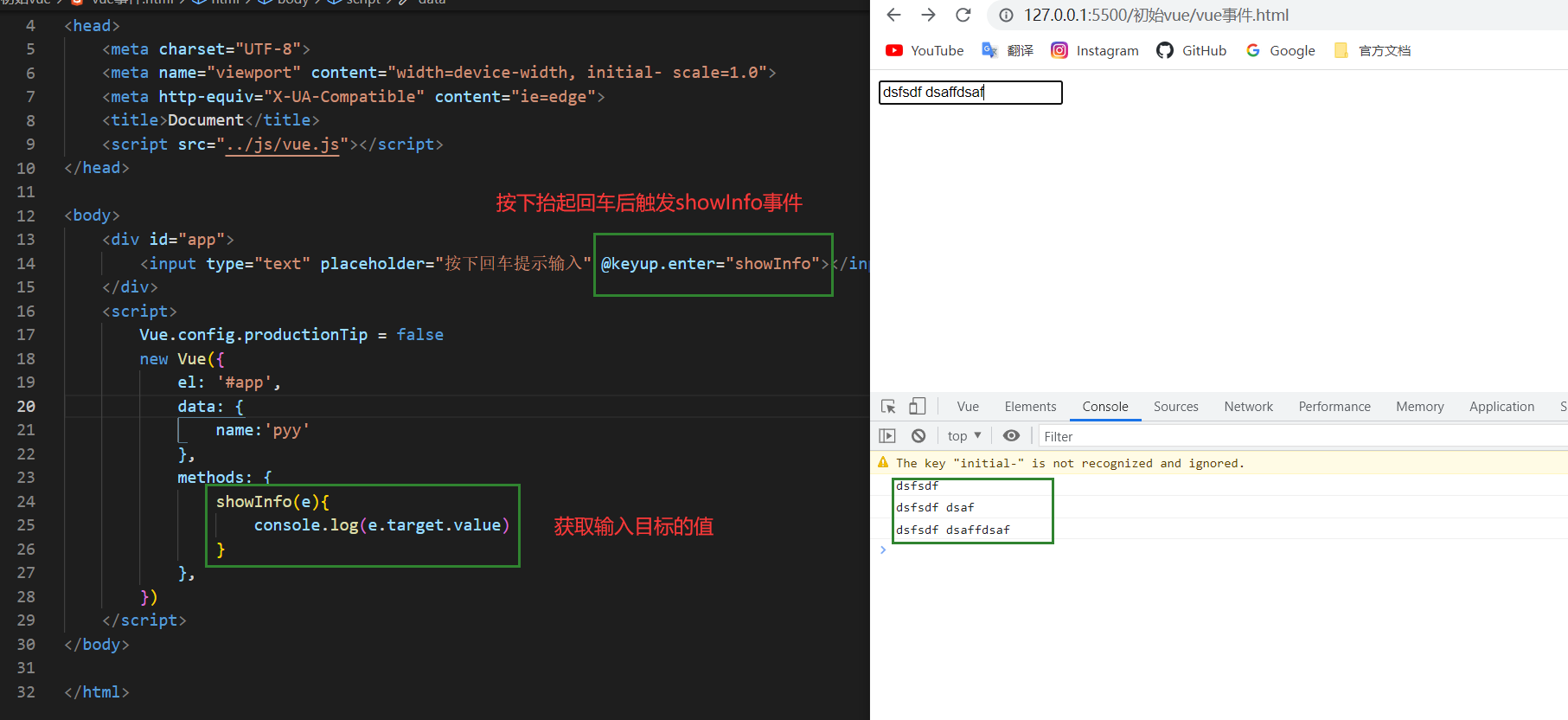This screenshot has width=1568, height=720.
Task: Open the Network tab
Action: click(1248, 407)
